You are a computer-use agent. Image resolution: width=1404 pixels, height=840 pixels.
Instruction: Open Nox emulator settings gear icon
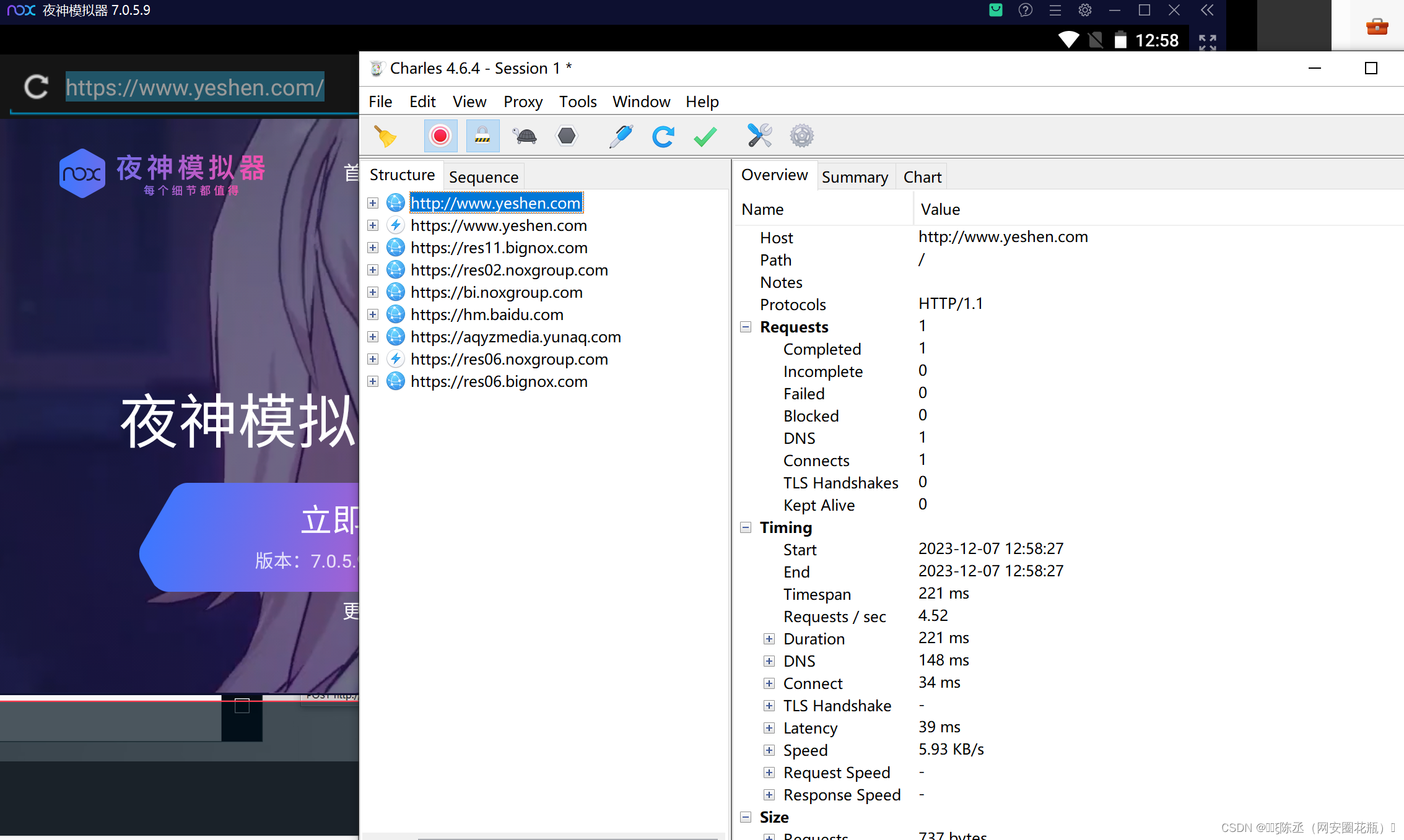(1085, 10)
